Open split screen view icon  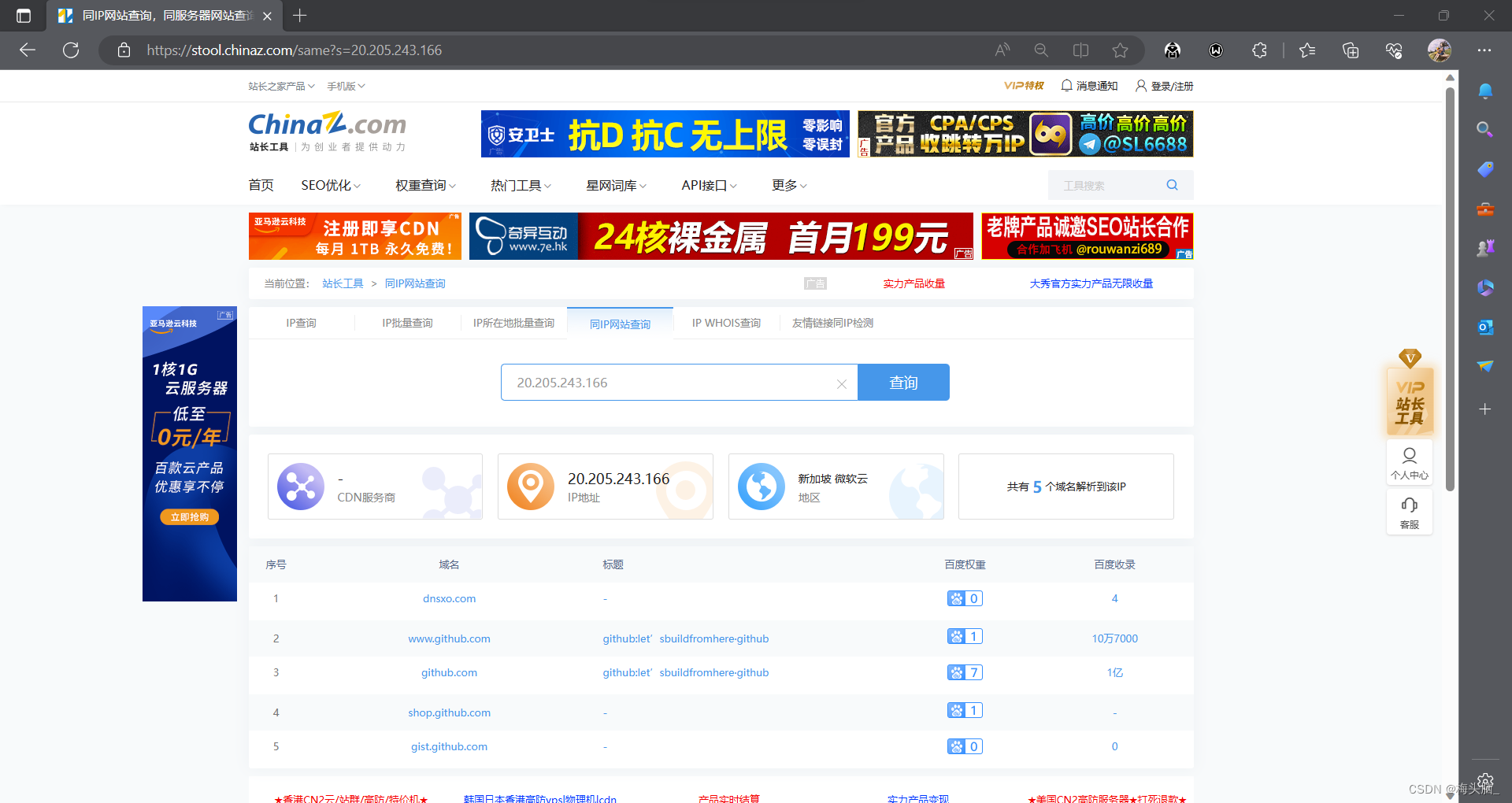tap(1080, 50)
